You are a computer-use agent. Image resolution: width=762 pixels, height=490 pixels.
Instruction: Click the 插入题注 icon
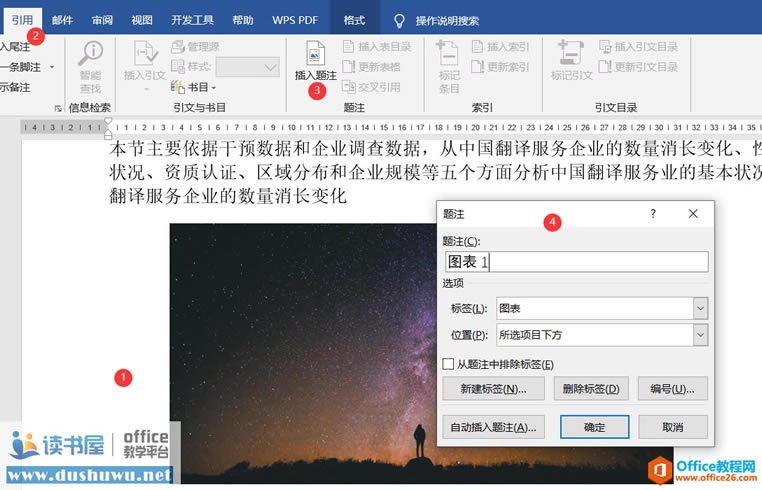point(315,52)
